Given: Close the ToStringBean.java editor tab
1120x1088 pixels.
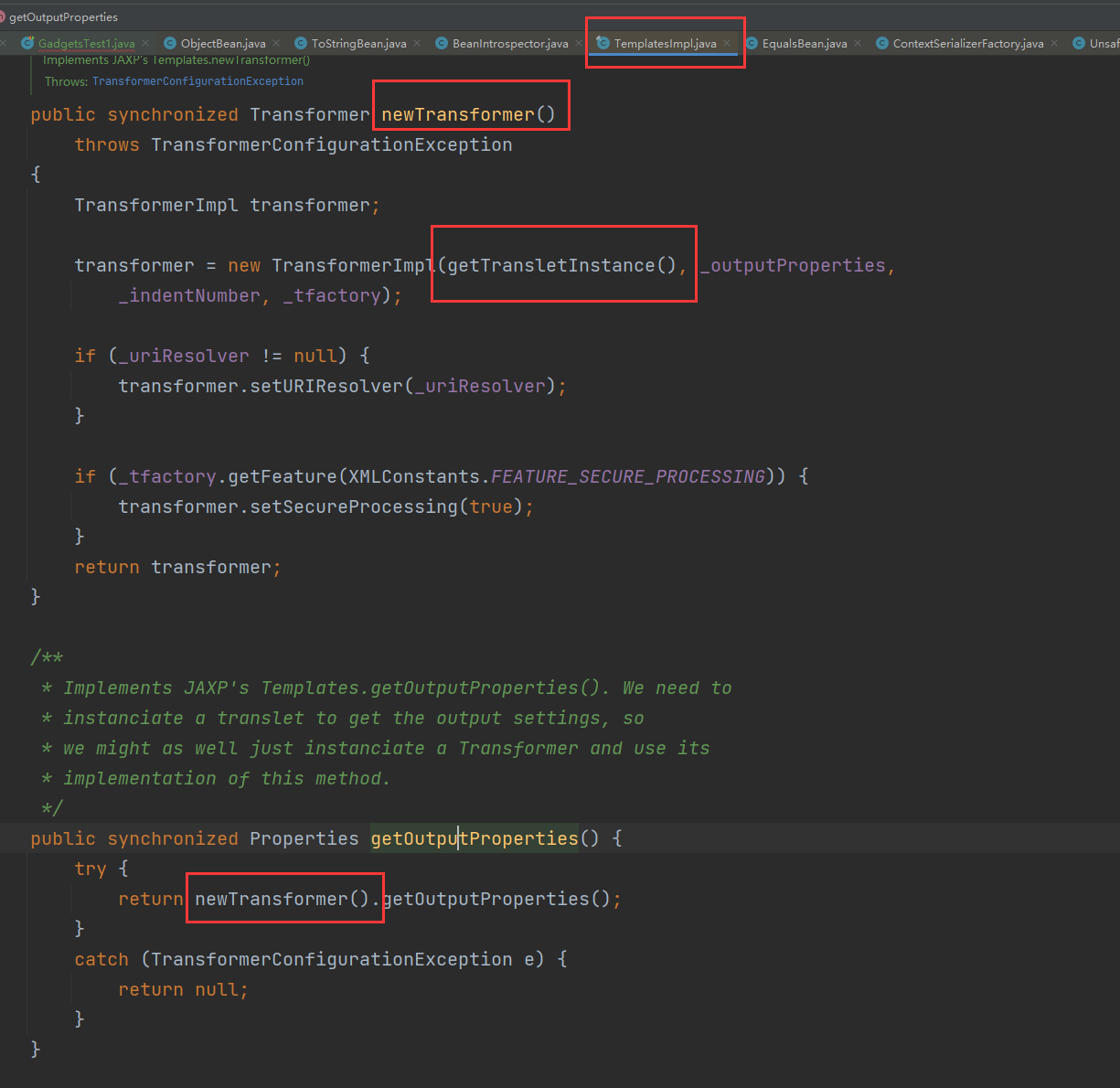Looking at the screenshot, I should tap(417, 43).
